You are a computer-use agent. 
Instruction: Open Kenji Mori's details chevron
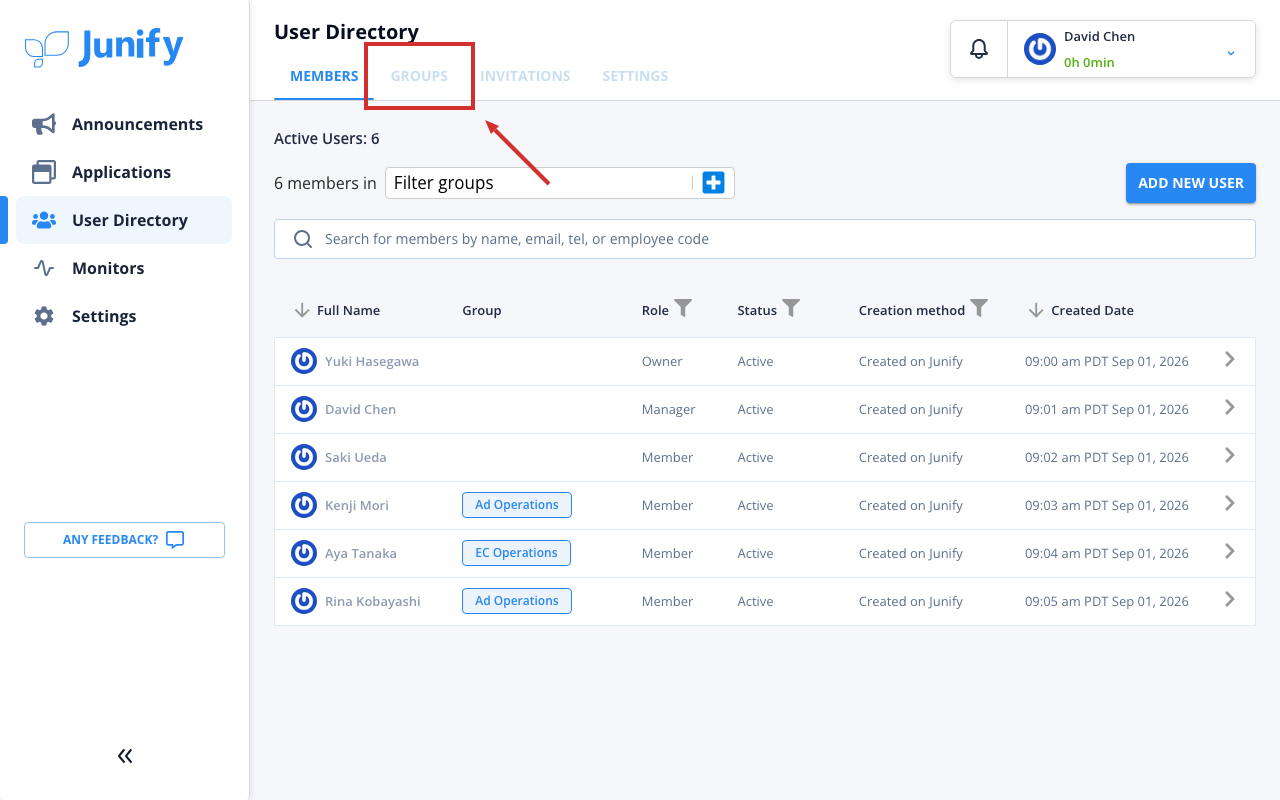[1230, 504]
